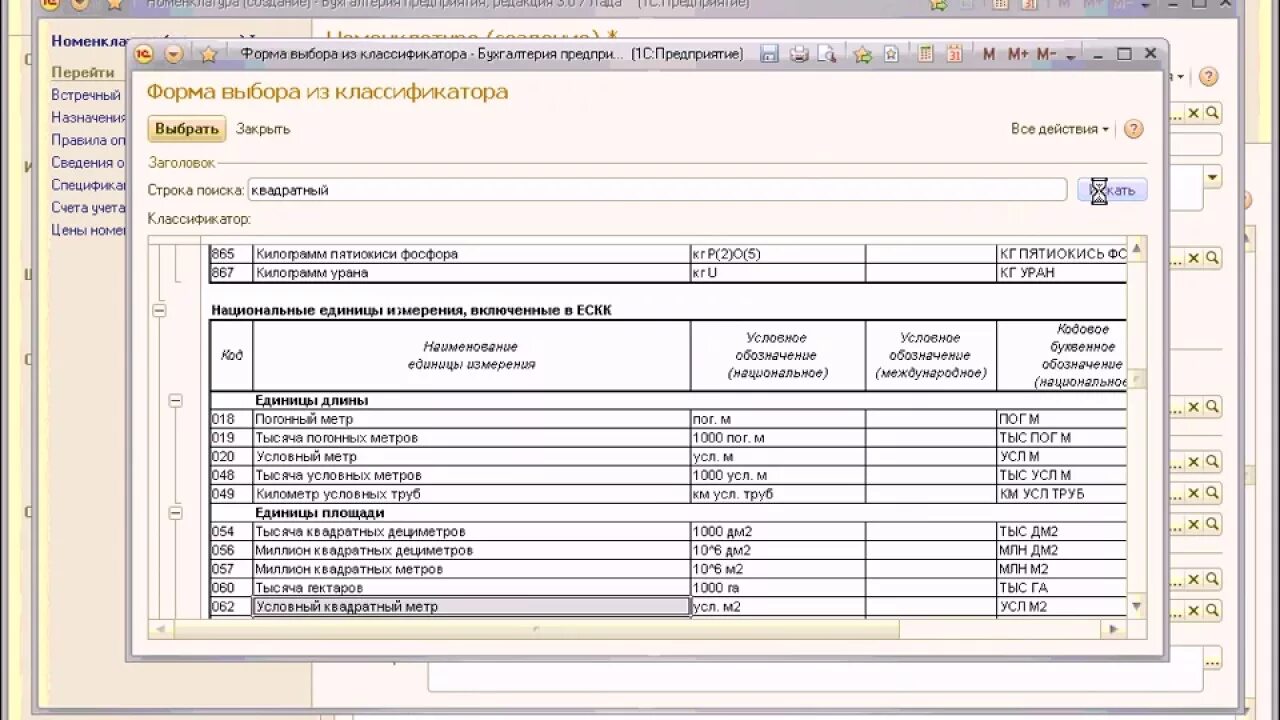Select row Тысяча условных метров

(x=668, y=475)
